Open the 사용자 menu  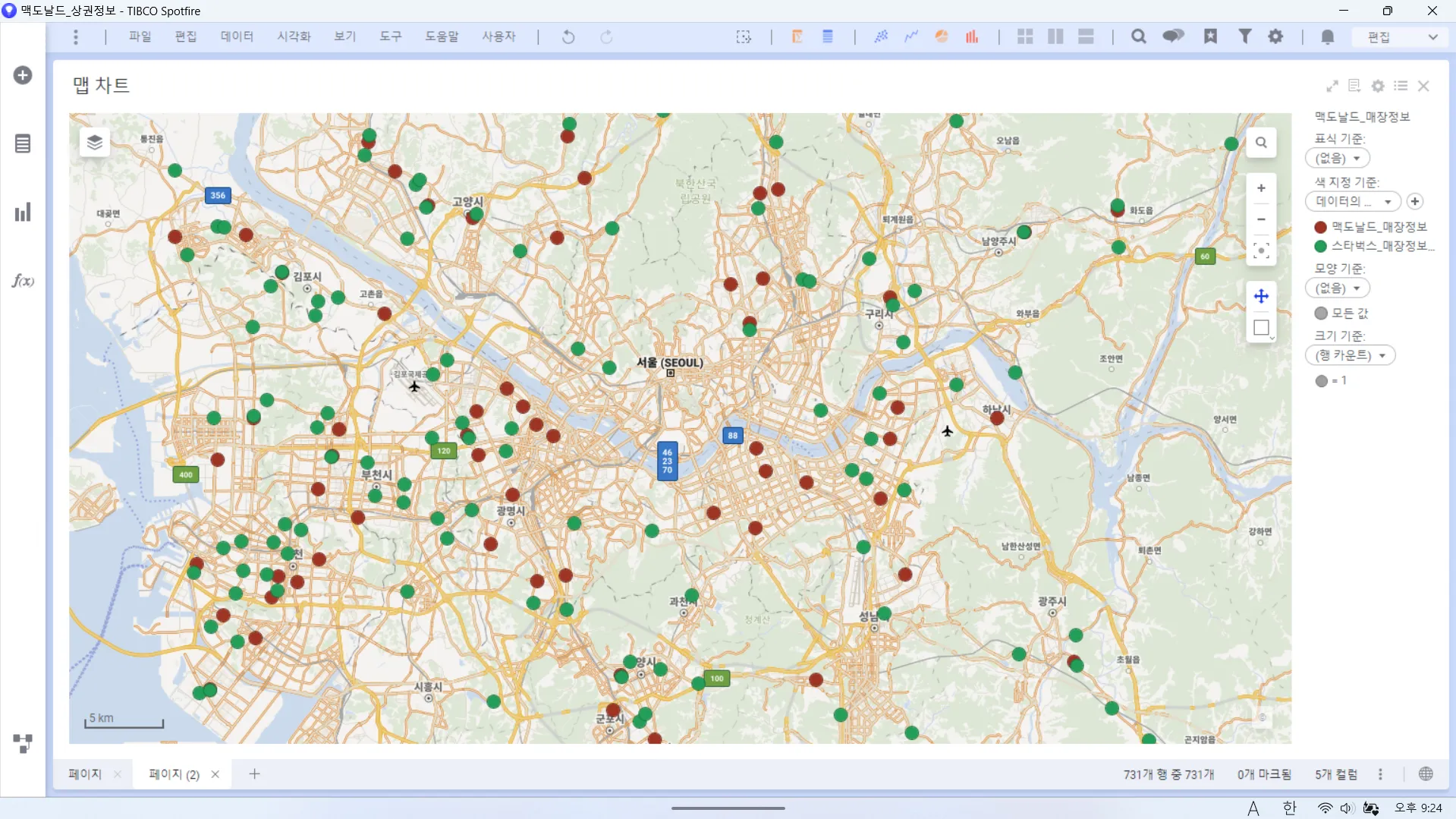[x=498, y=36]
